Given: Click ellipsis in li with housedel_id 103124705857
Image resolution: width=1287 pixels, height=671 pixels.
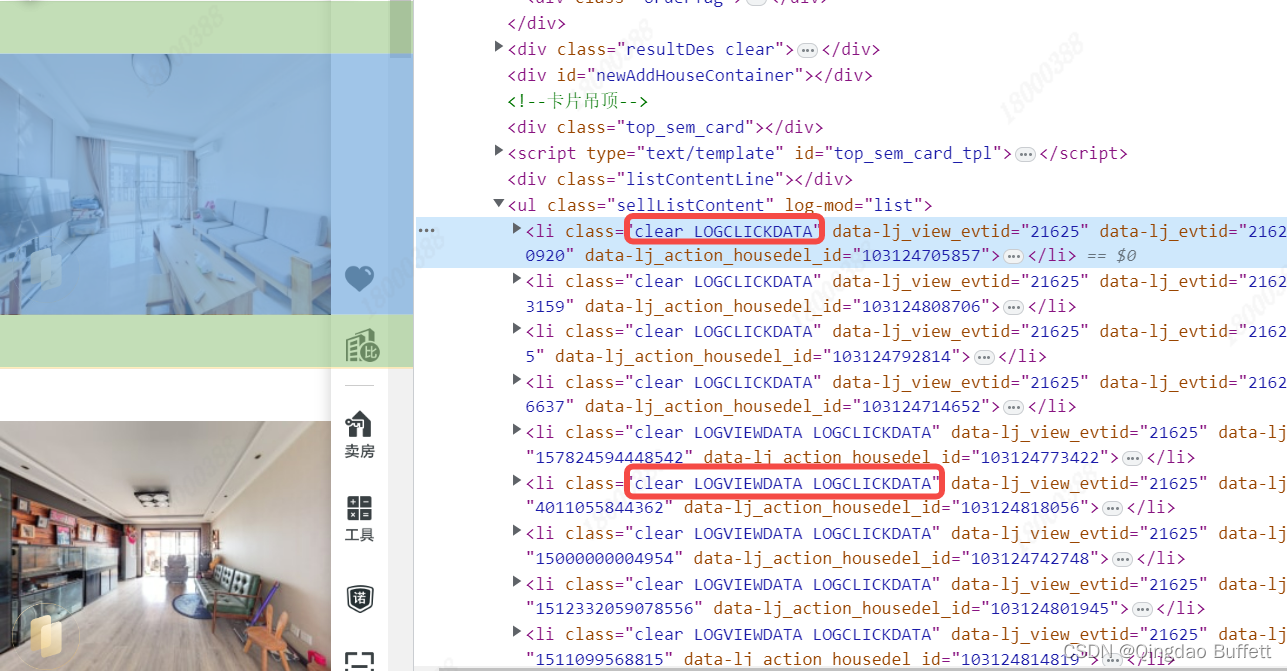Looking at the screenshot, I should pos(1013,256).
